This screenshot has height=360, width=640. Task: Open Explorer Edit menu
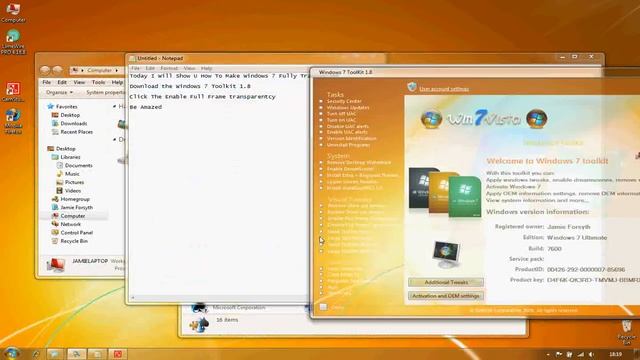click(x=62, y=82)
